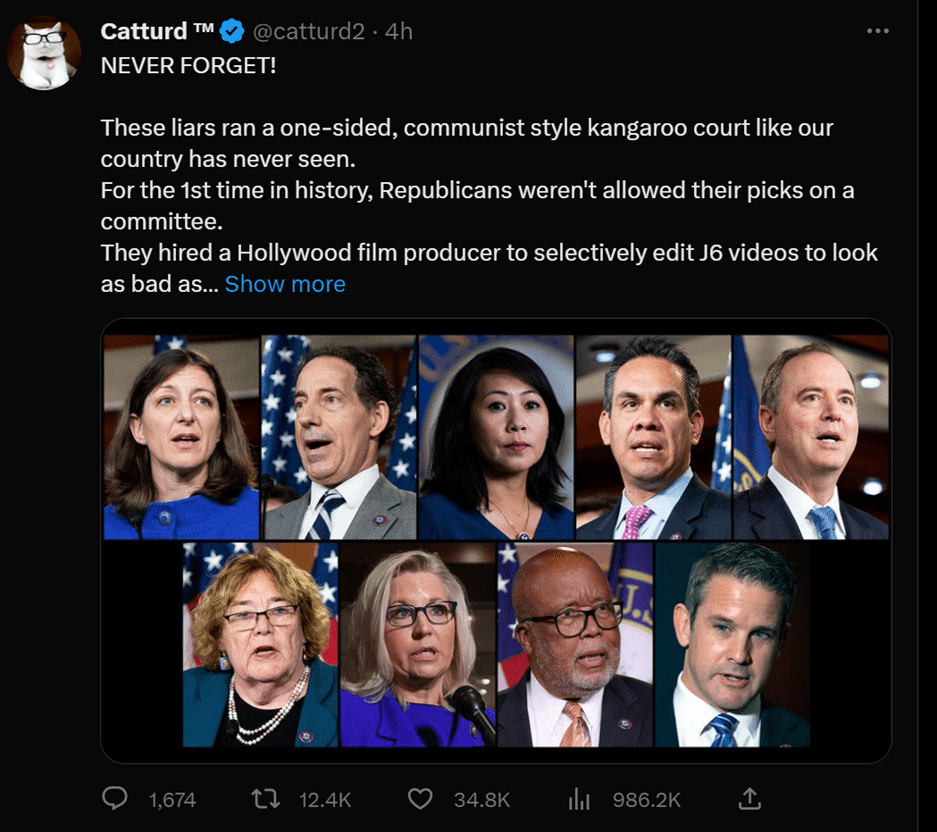Open photo of man with orange tie
This screenshot has height=832, width=937.
575,645
